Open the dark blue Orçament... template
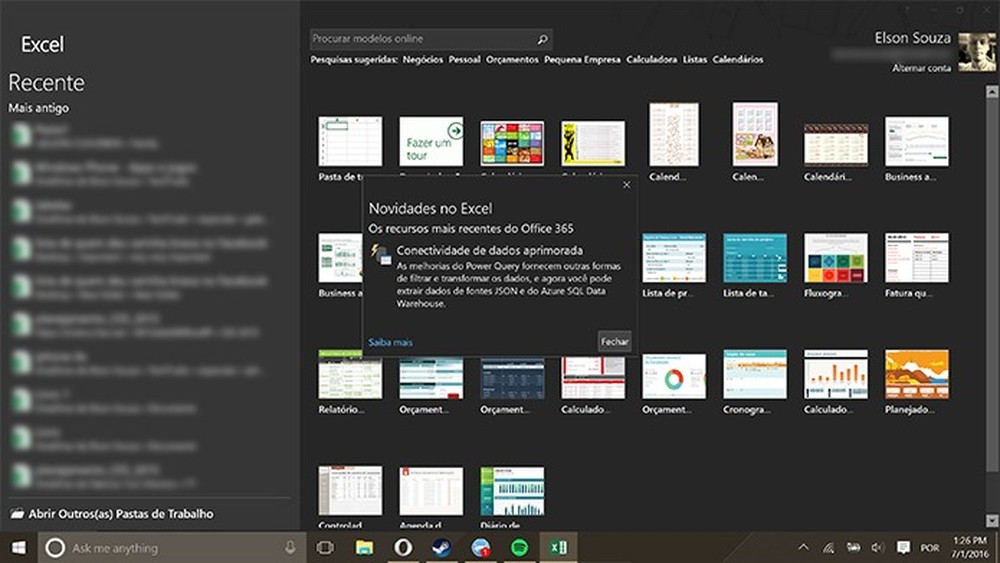The image size is (1000, 563). [512, 378]
